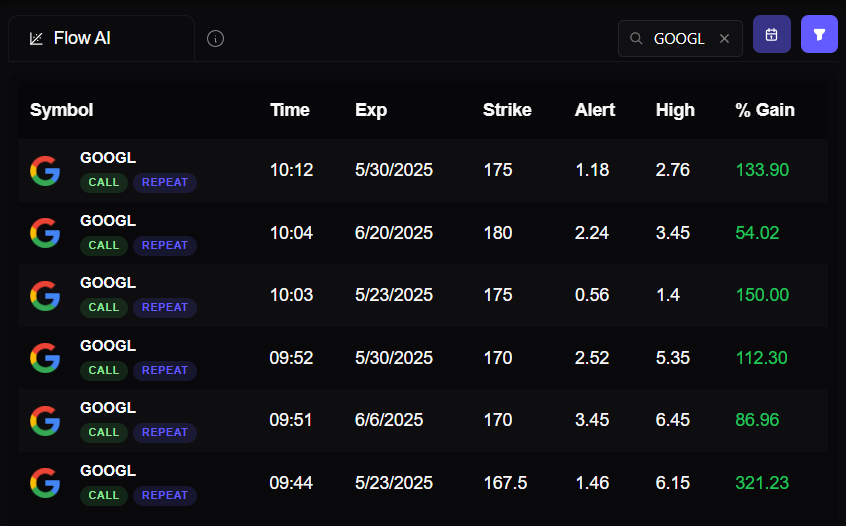Click REPEAT badge in 10:03 row
Screen dimensions: 846x526
[x=165, y=308]
